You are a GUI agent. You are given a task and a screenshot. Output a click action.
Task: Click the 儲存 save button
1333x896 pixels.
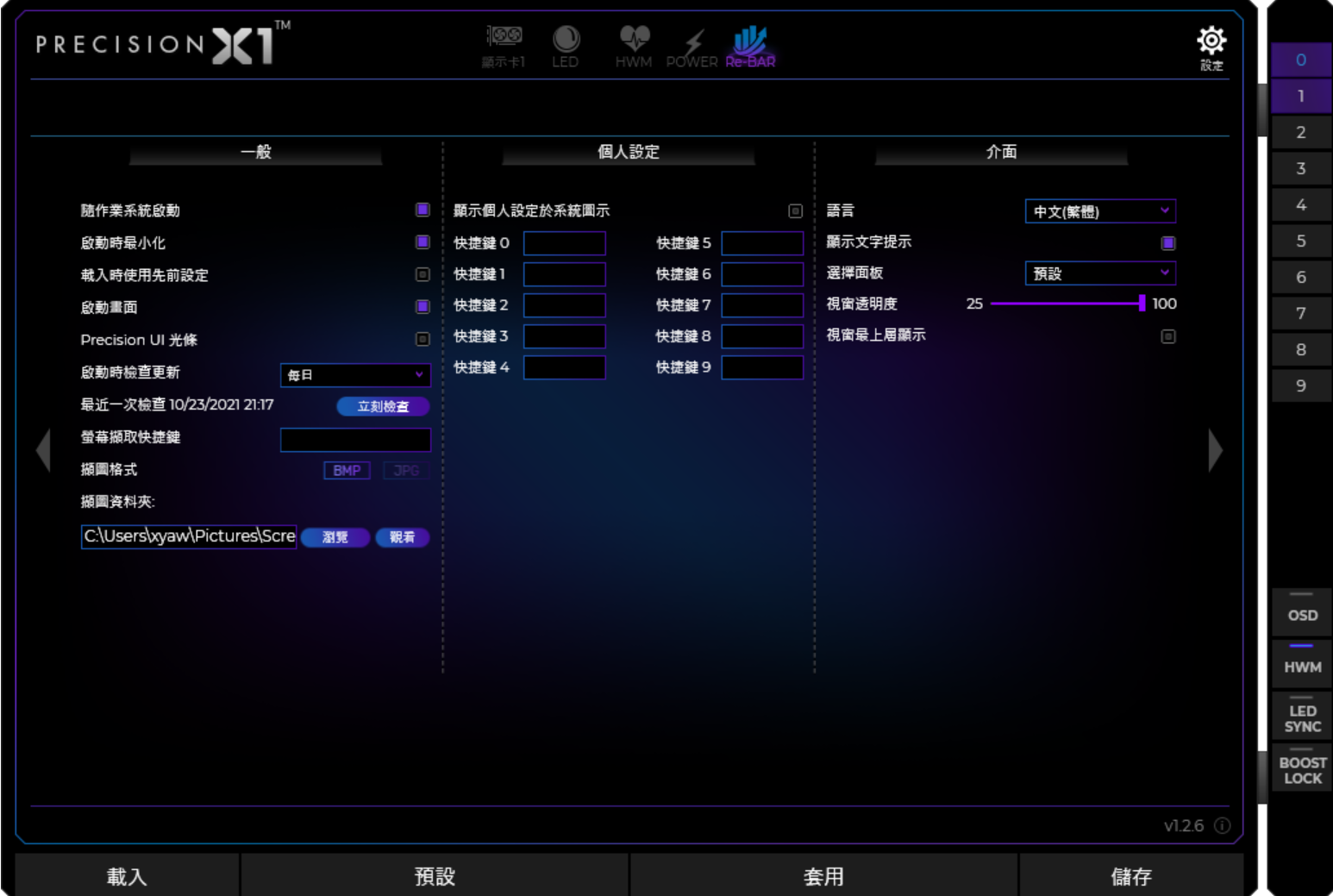(1131, 876)
